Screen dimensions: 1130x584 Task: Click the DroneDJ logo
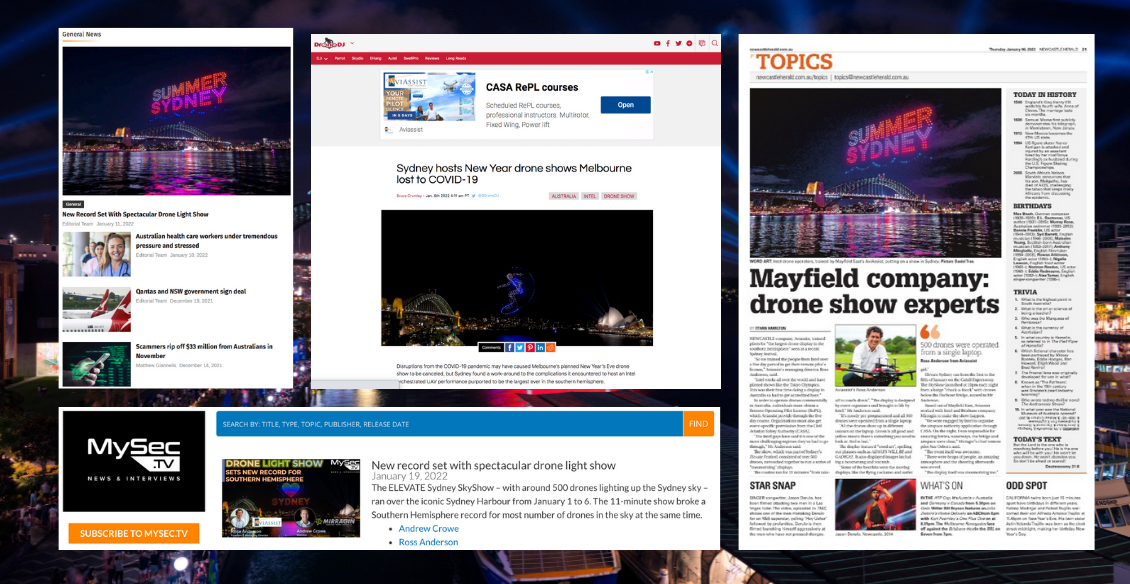331,43
